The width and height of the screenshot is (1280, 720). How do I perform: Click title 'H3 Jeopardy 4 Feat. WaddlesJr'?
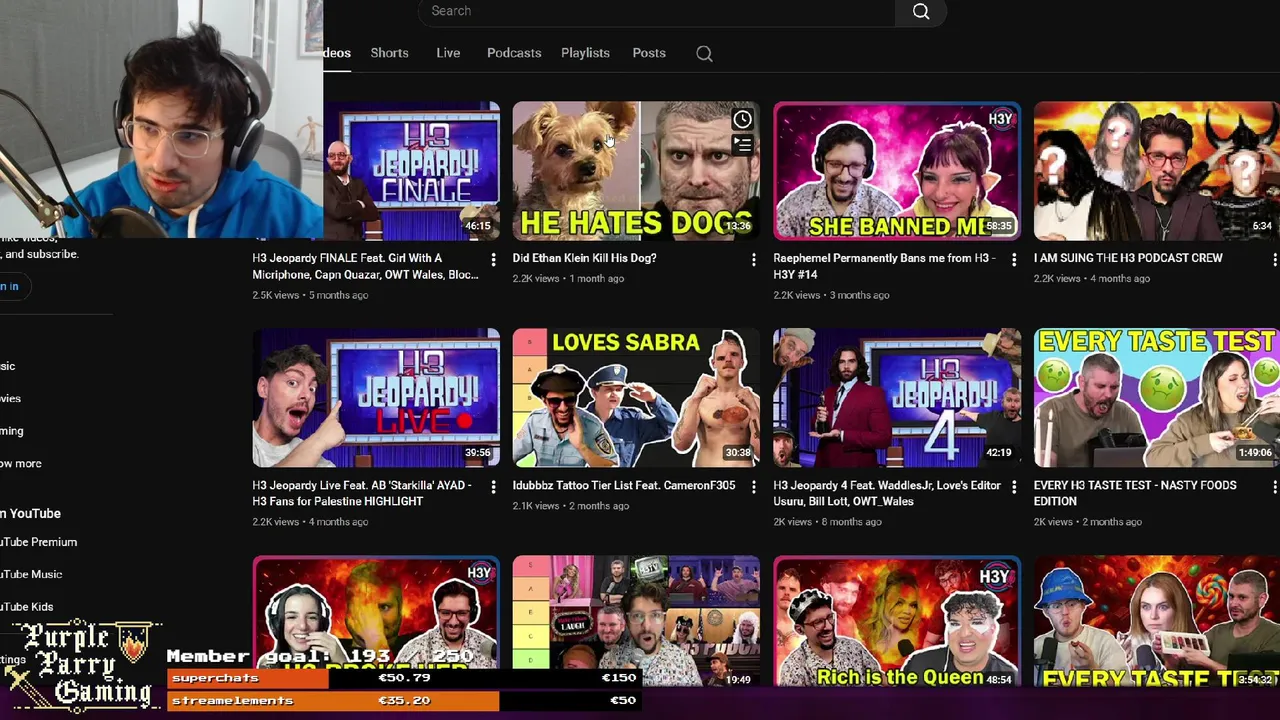tap(887, 493)
